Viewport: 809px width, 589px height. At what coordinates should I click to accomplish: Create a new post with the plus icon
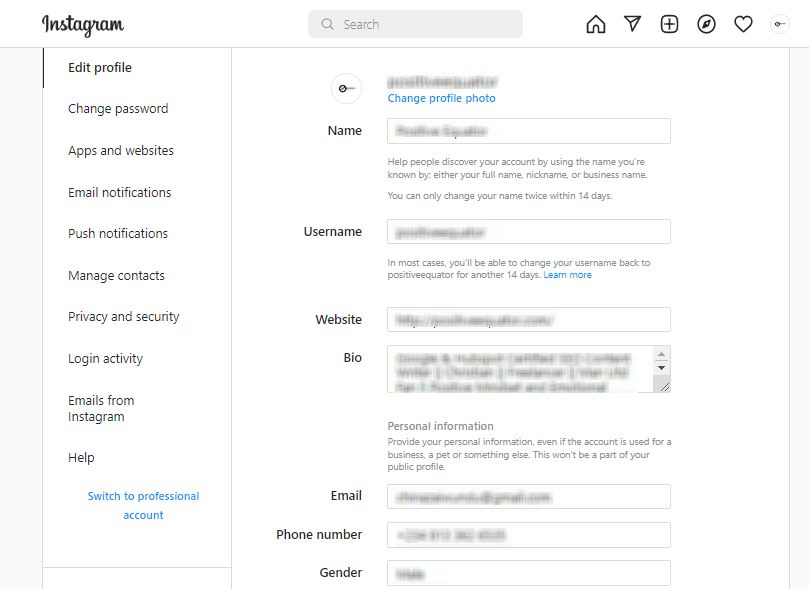click(669, 23)
